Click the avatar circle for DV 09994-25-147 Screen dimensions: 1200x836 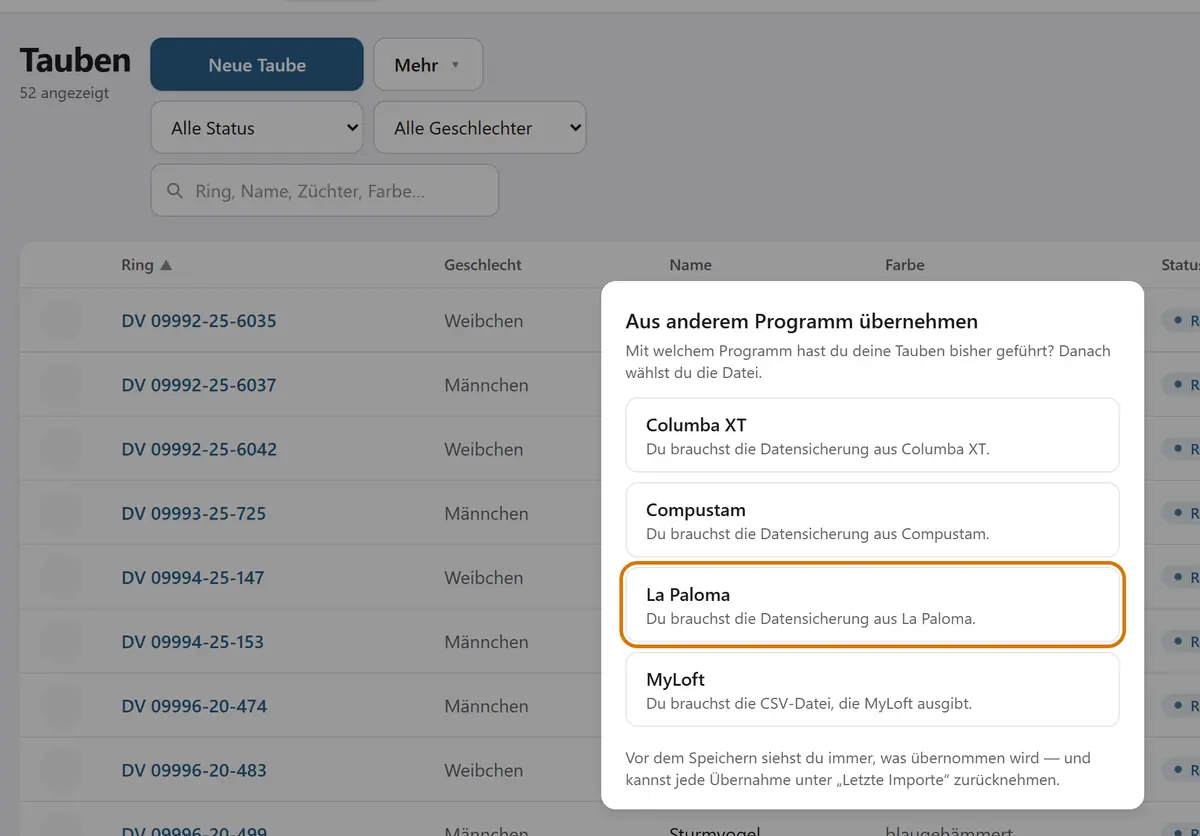tap(60, 578)
